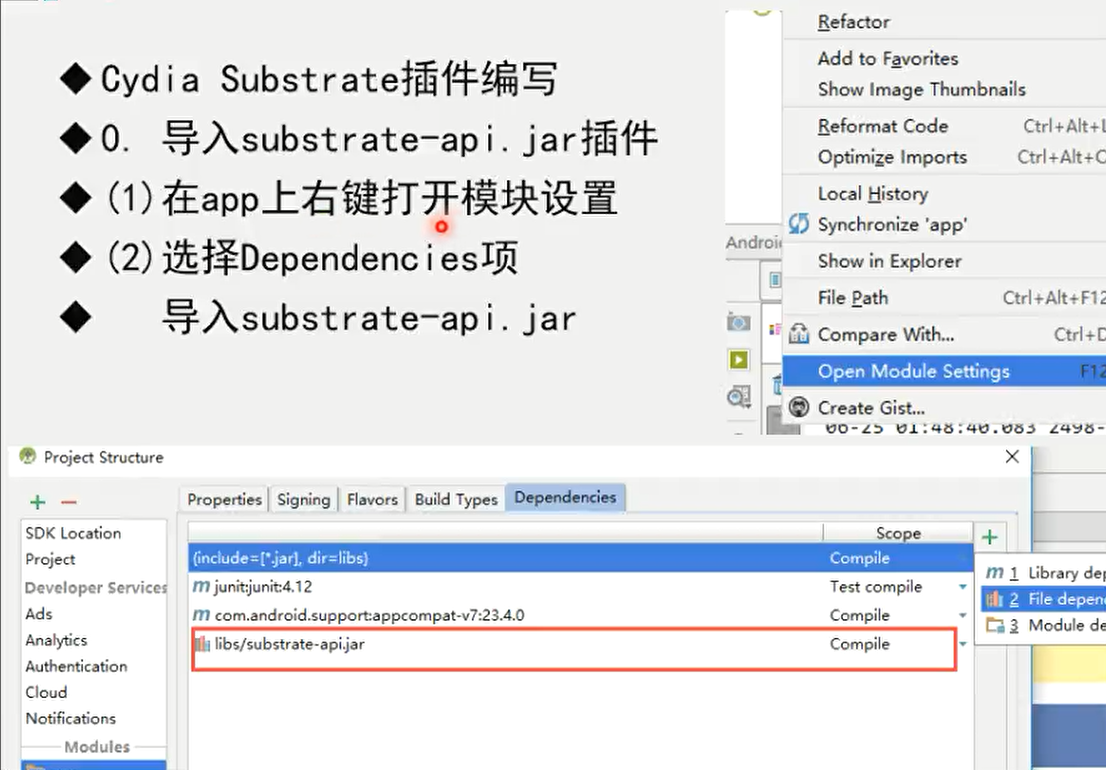Click the red minus remove-module icon
1106x770 pixels.
[x=68, y=502]
